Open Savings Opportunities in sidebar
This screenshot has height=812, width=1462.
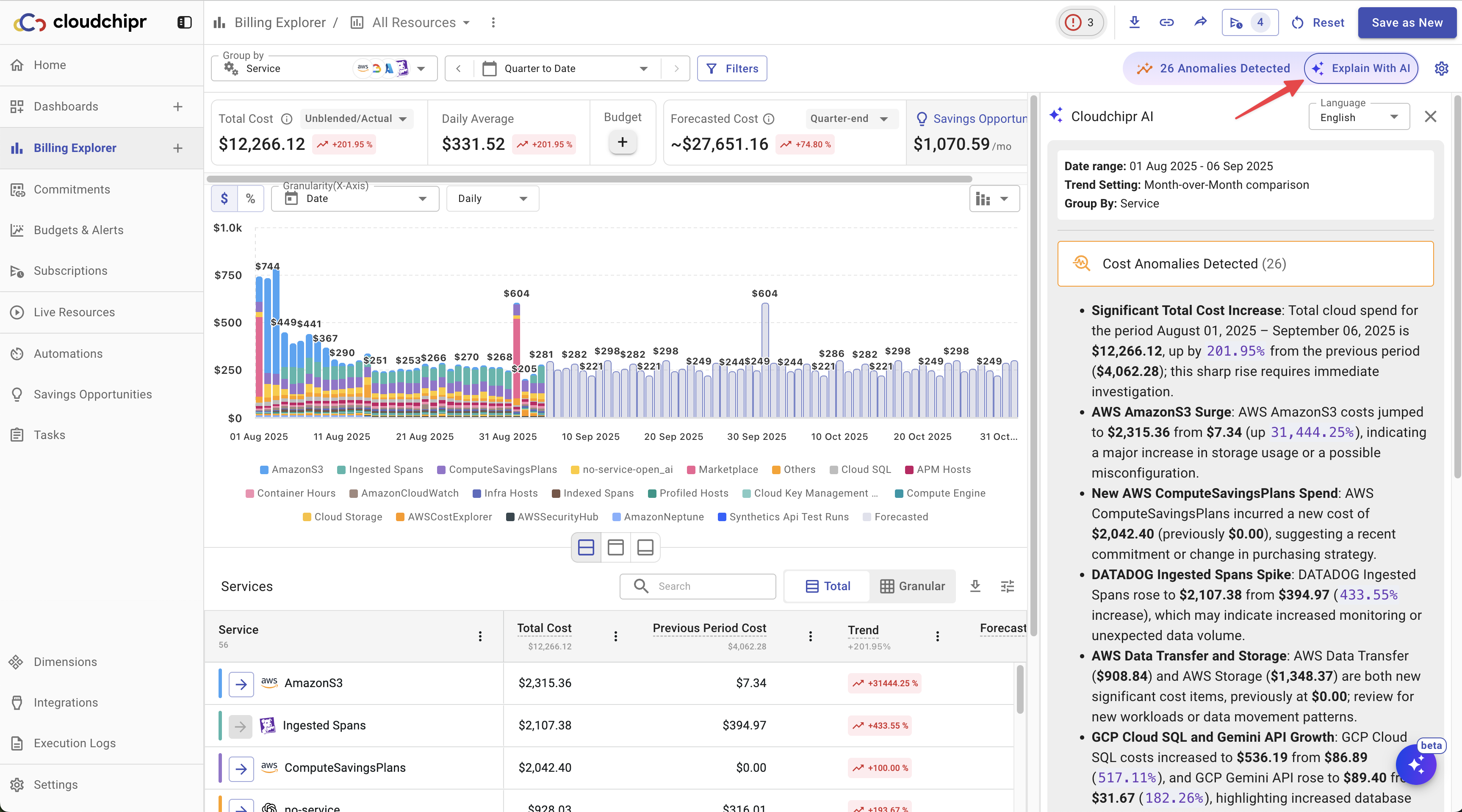click(x=102, y=395)
